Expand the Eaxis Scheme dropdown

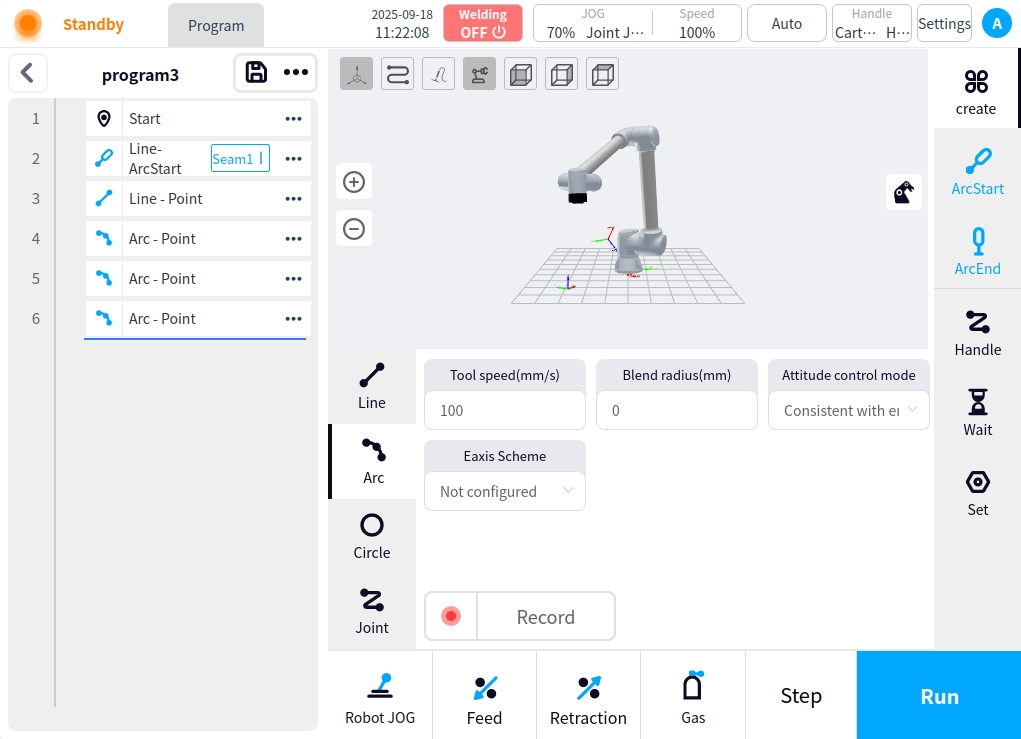click(x=505, y=491)
